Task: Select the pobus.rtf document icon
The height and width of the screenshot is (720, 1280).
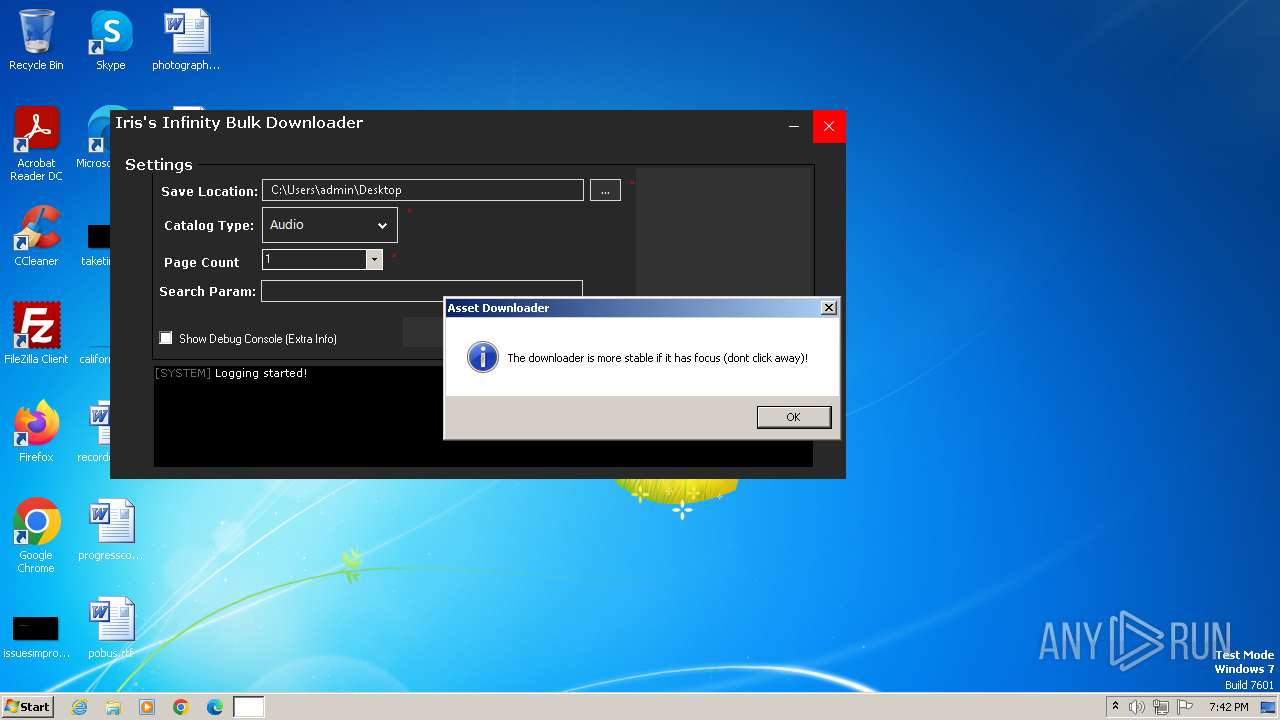Action: tap(110, 628)
